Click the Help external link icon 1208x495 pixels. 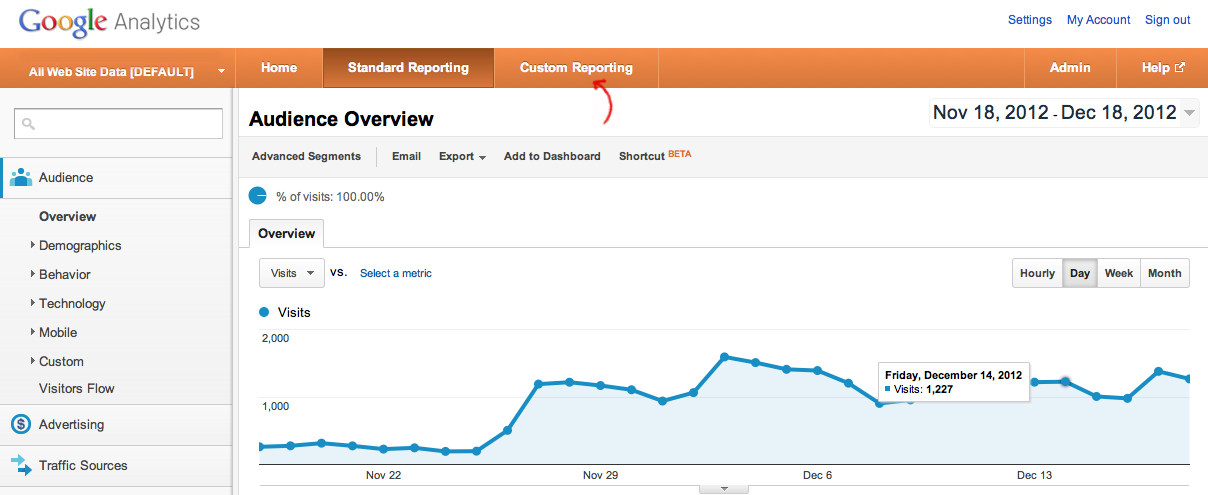tap(1180, 68)
